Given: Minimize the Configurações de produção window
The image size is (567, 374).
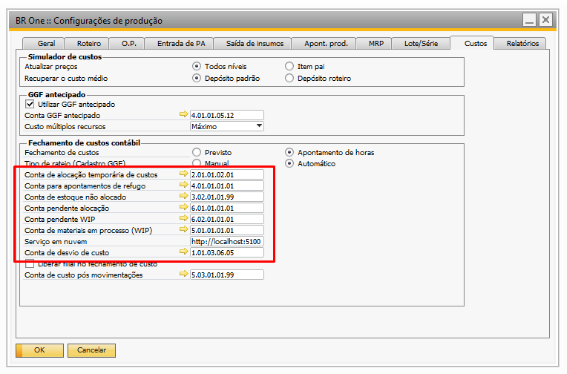Looking at the screenshot, I should click(529, 20).
